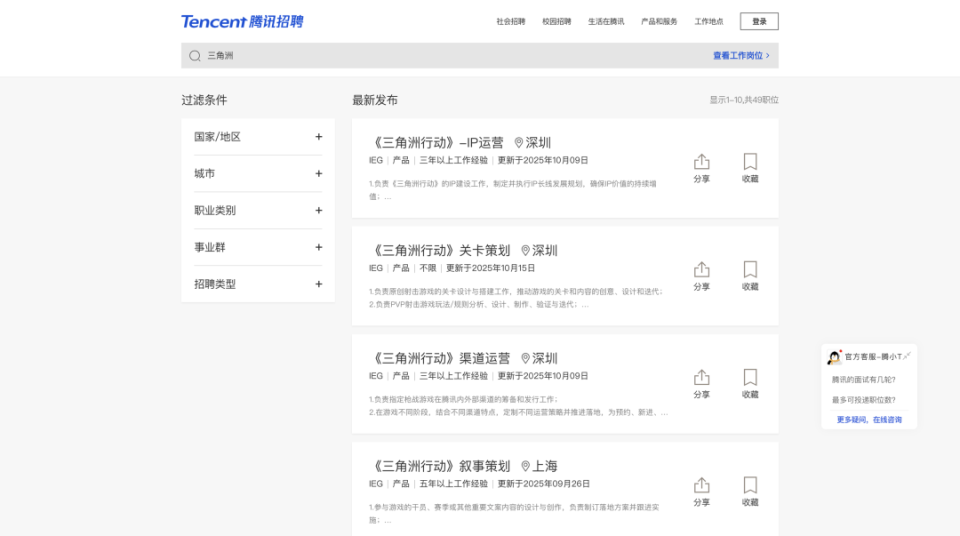Click the search magnifier icon

pyautogui.click(x=195, y=56)
